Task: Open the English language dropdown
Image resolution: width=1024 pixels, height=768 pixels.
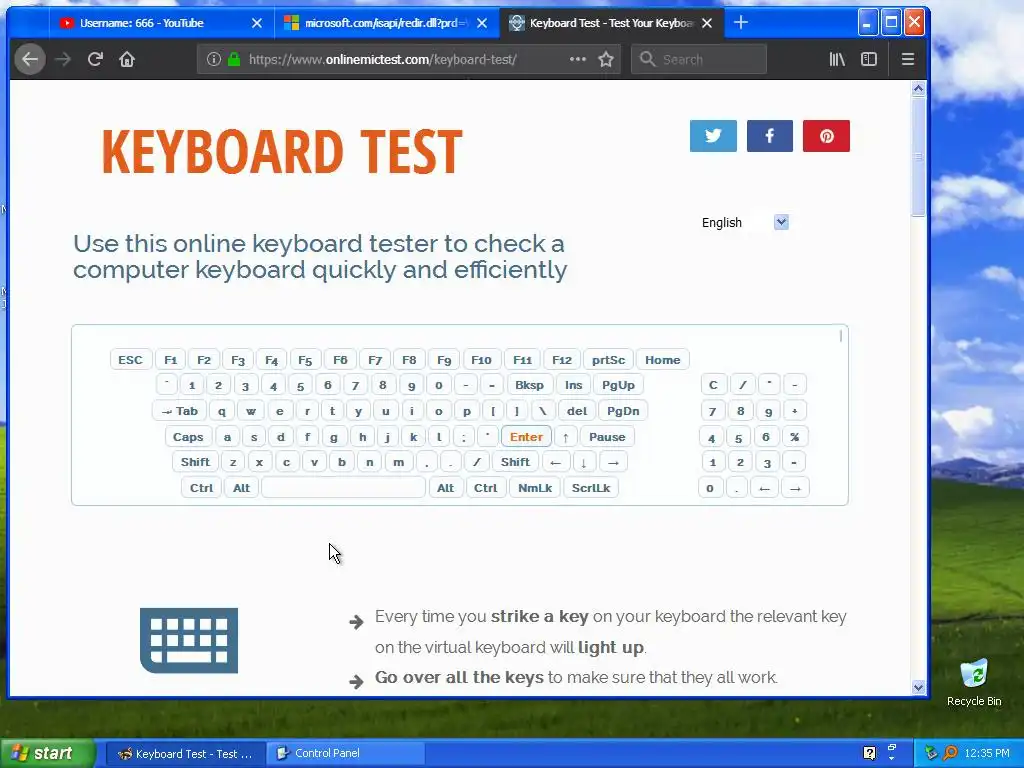Action: coord(744,223)
